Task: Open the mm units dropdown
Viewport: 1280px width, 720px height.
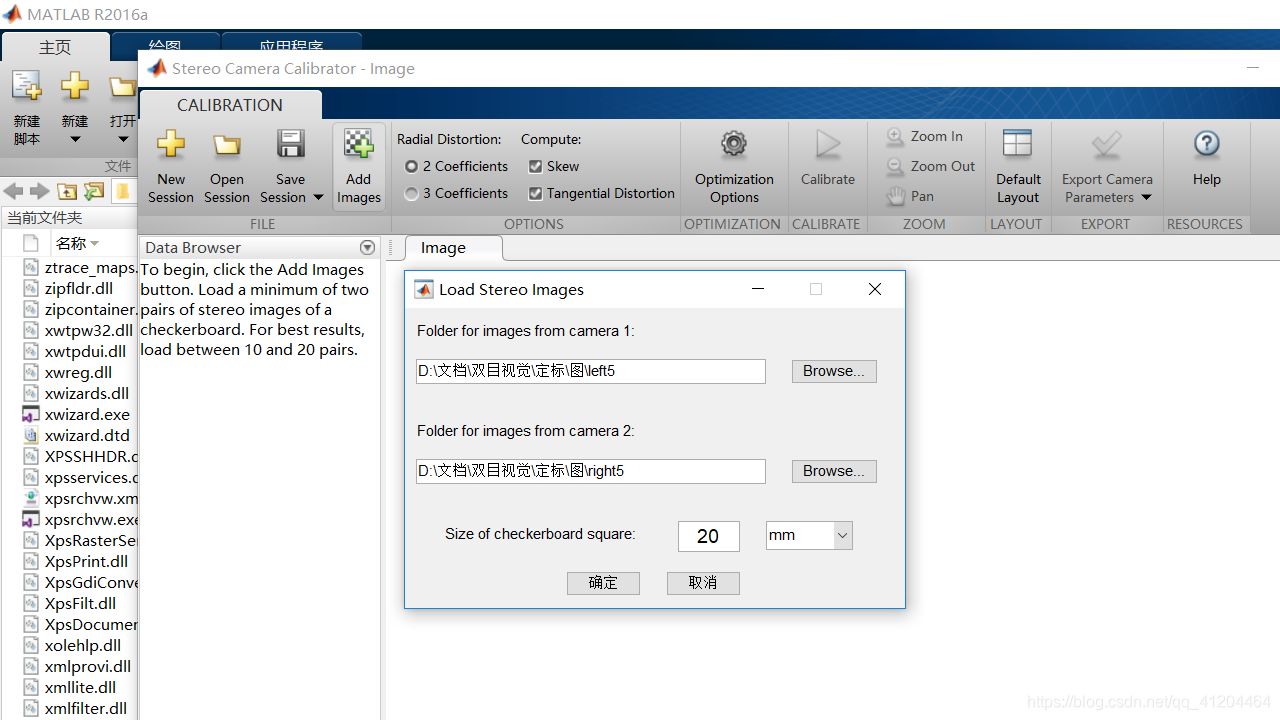Action: (842, 536)
